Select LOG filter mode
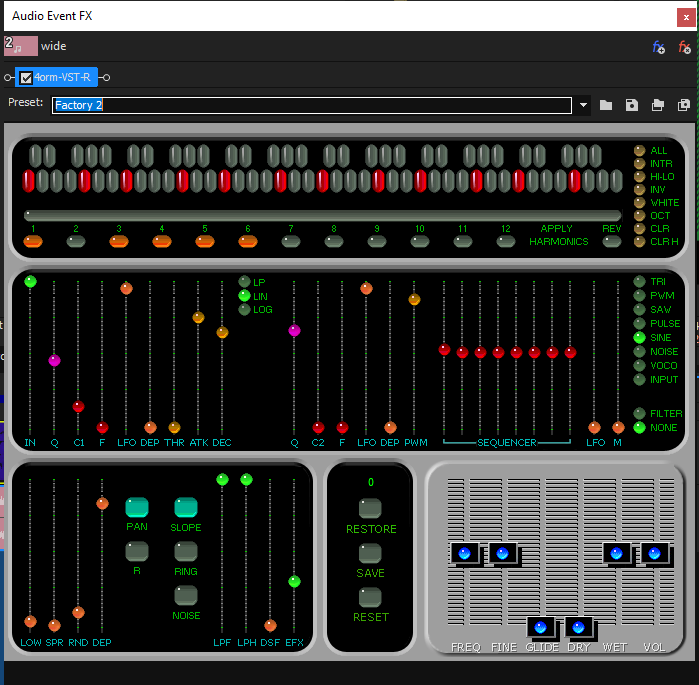 (244, 309)
